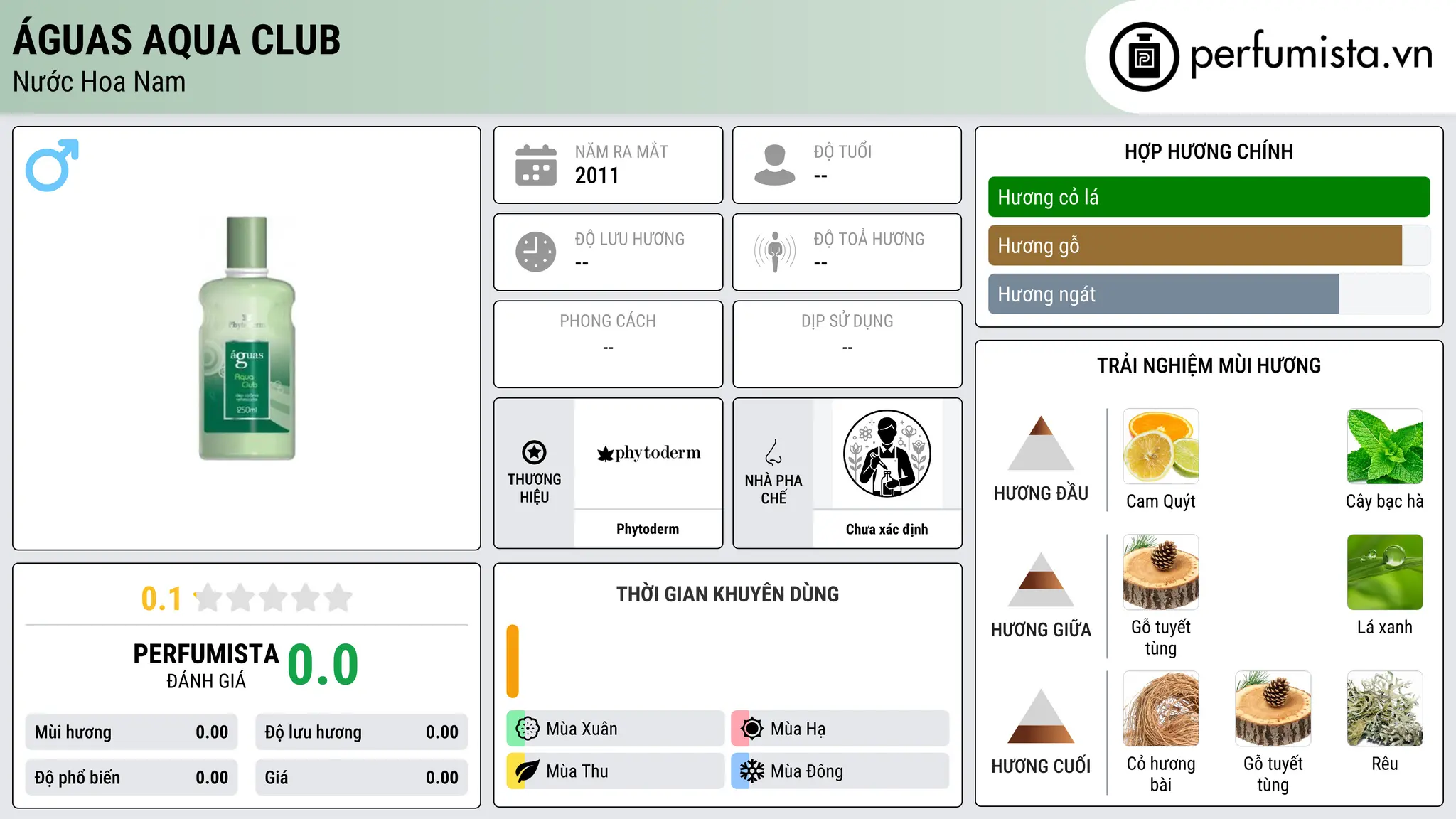Screen dimensions: 1456x819
Task: Click the Mùa Xuân season button
Action: 615,729
